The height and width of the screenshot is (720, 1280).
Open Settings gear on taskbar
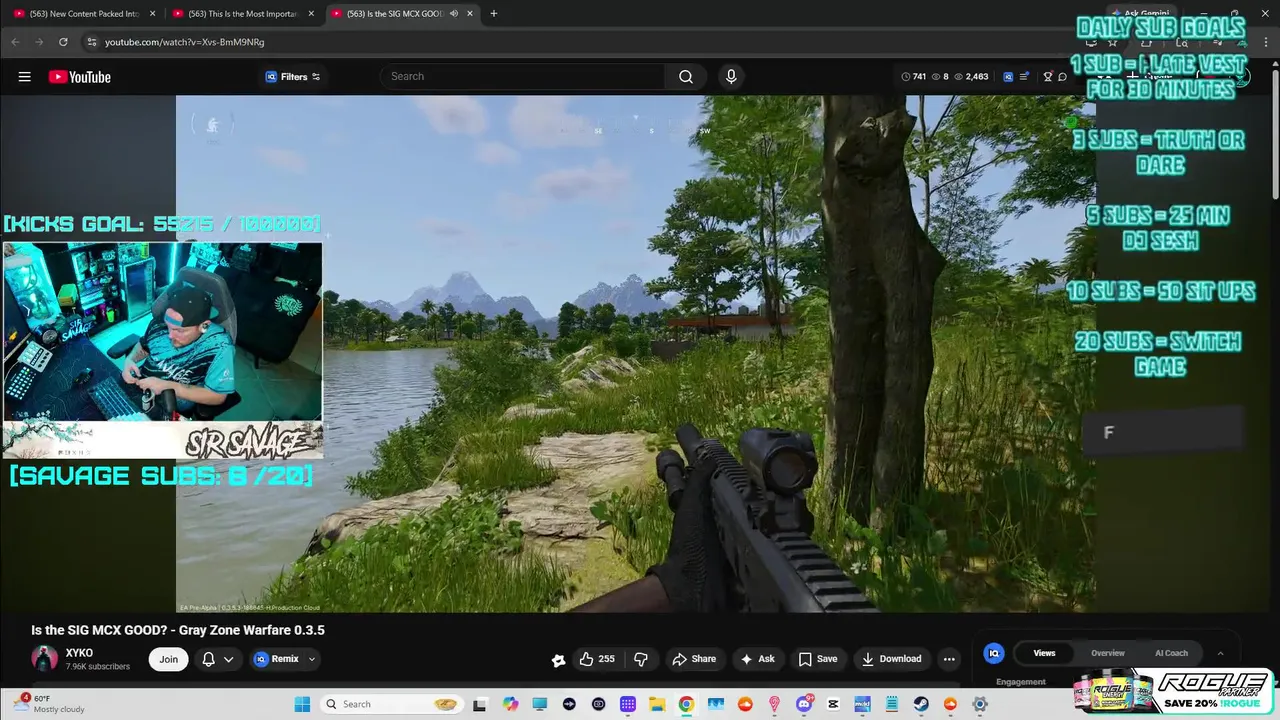[980, 704]
